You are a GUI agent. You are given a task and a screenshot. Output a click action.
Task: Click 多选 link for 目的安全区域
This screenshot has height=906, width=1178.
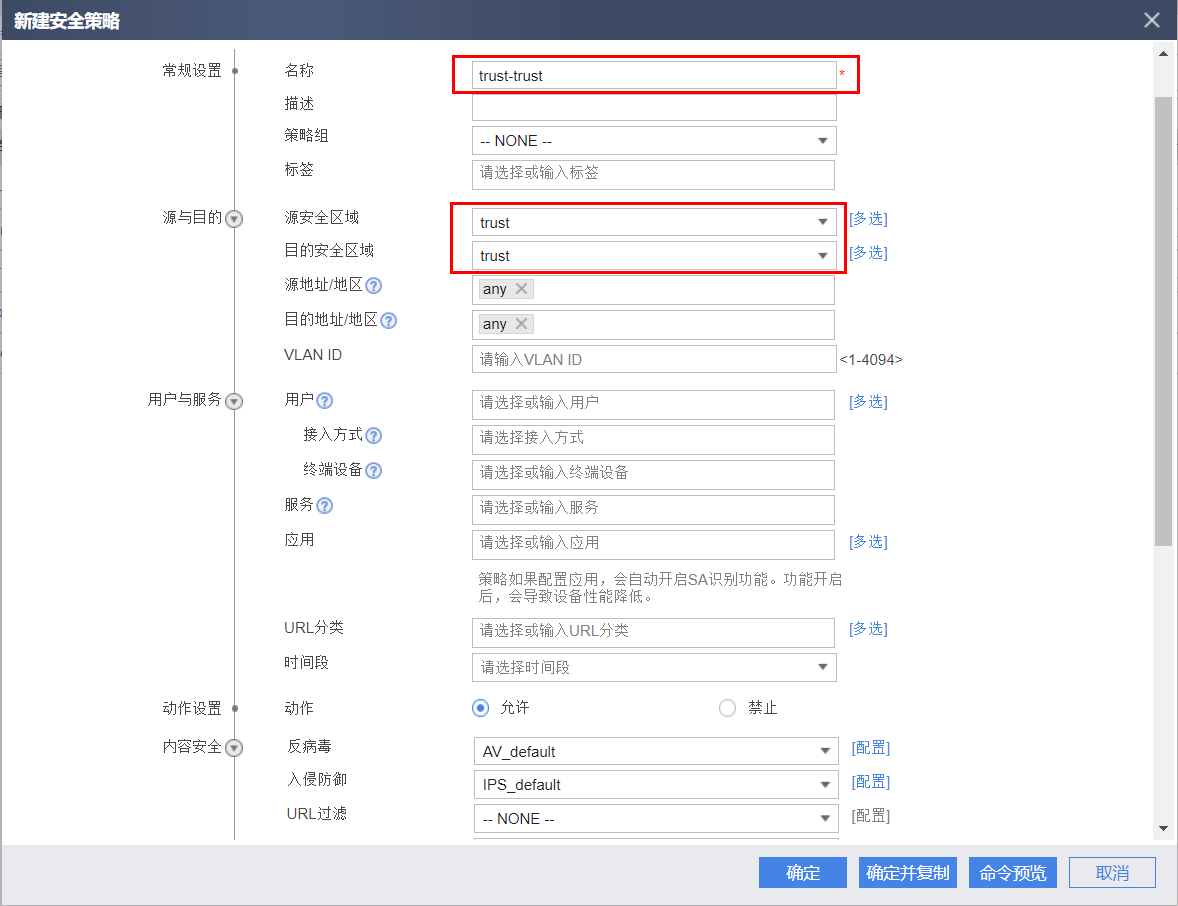[868, 252]
